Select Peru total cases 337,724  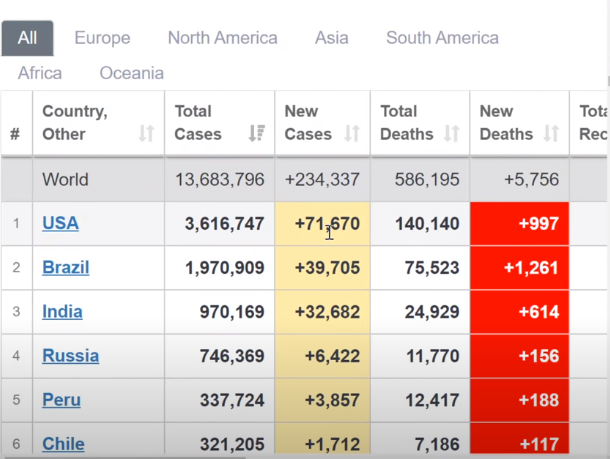(x=232, y=400)
